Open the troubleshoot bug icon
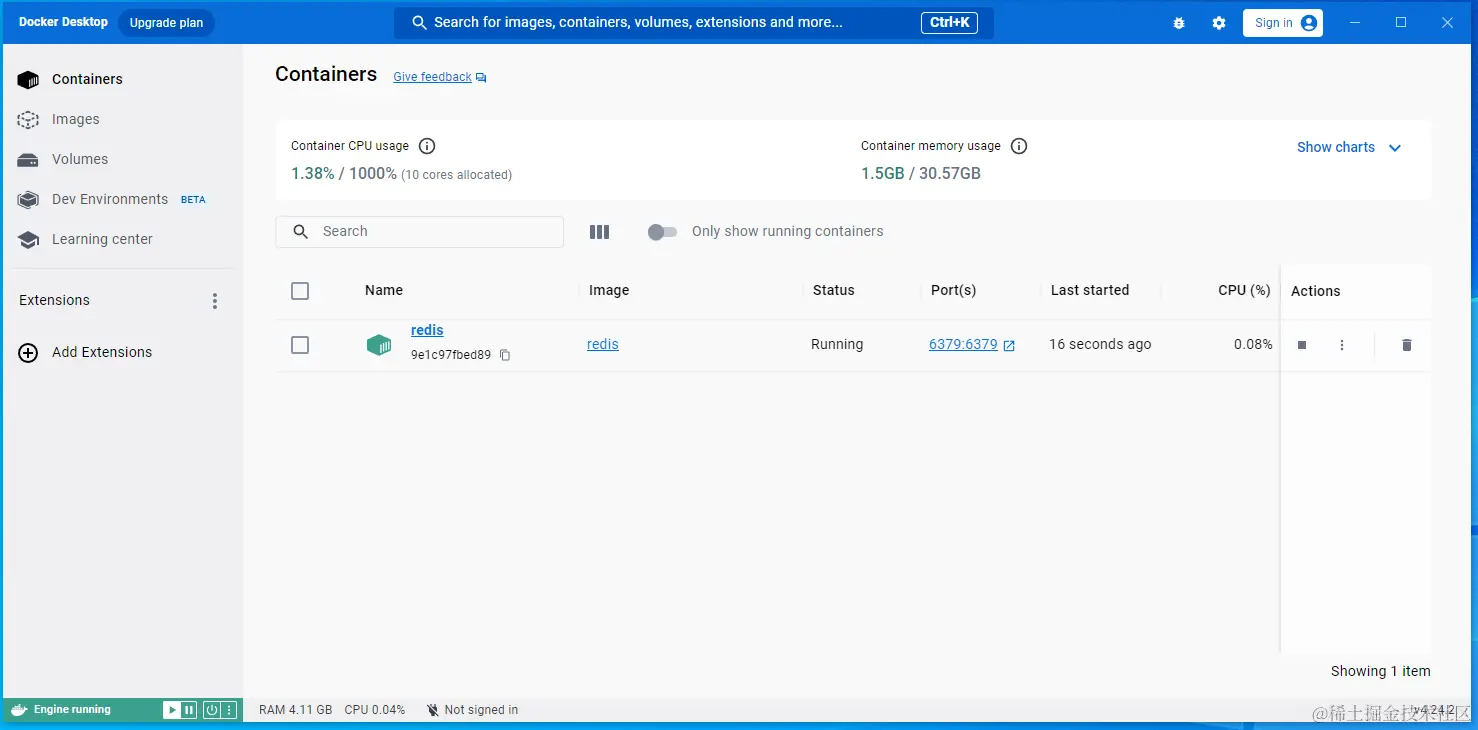This screenshot has height=730, width=1478. tap(1179, 23)
